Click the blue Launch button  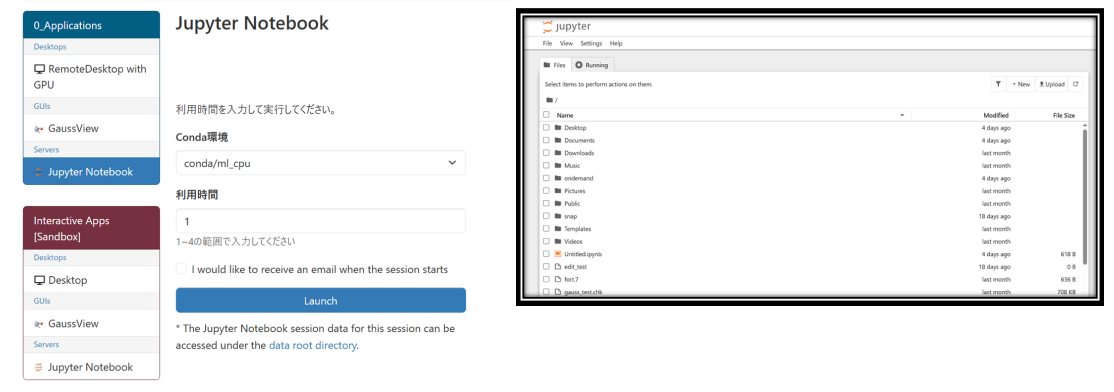(320, 300)
